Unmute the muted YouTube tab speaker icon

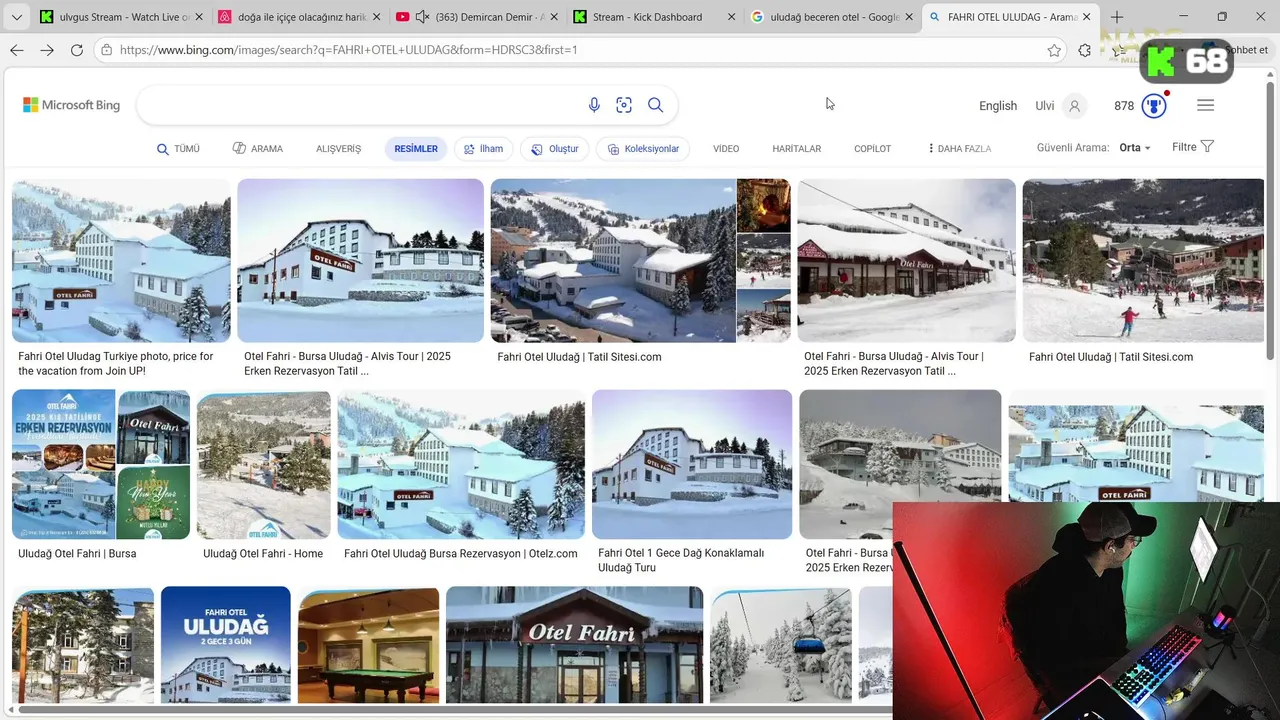coord(422,17)
